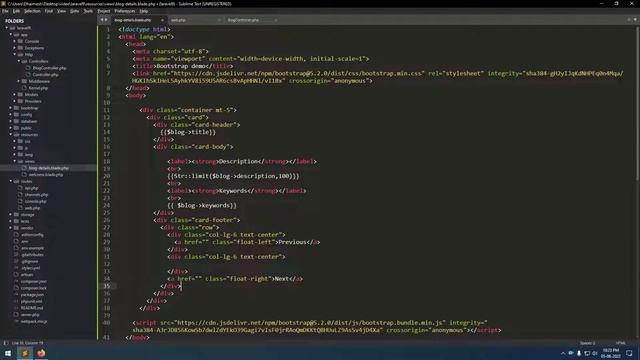Expand the public folder
640x360 pixels.
pos(11,128)
